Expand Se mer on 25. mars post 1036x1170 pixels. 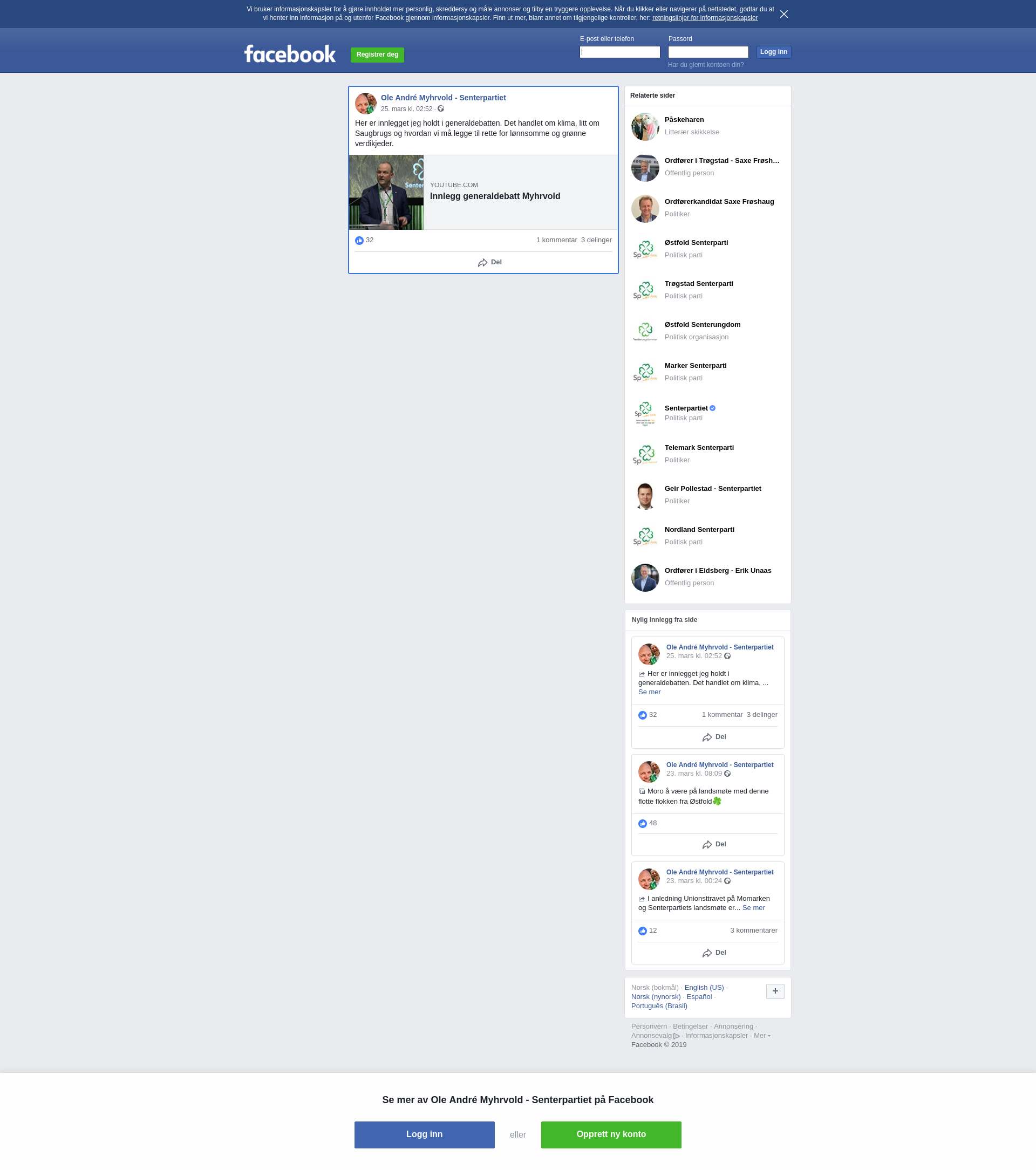click(x=649, y=692)
